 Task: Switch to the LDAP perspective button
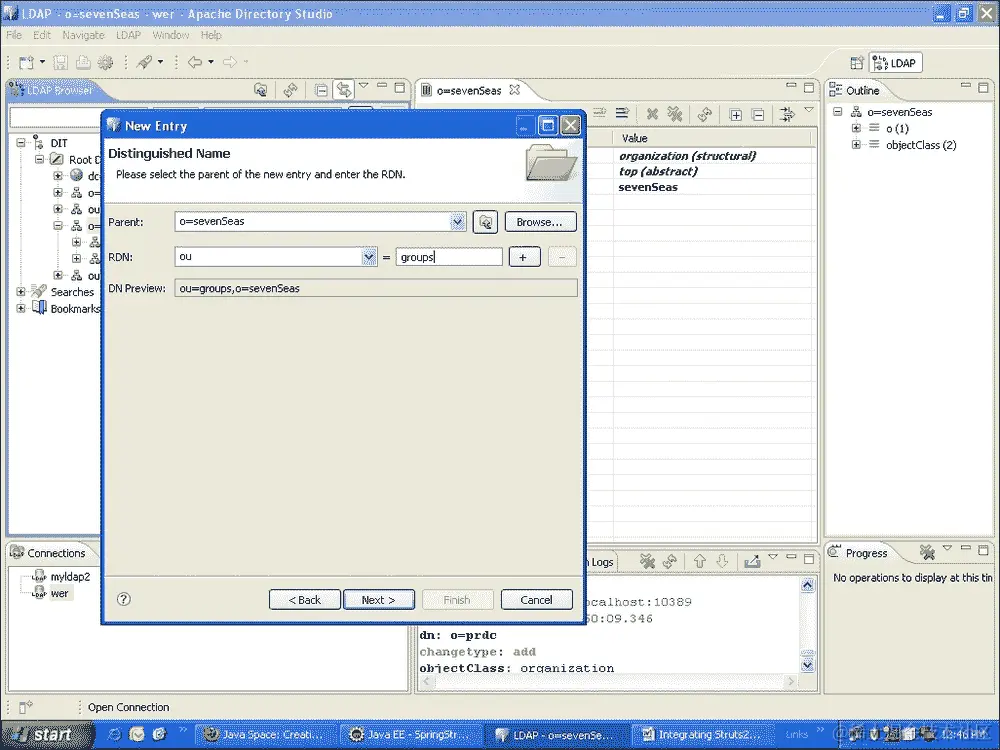point(896,62)
